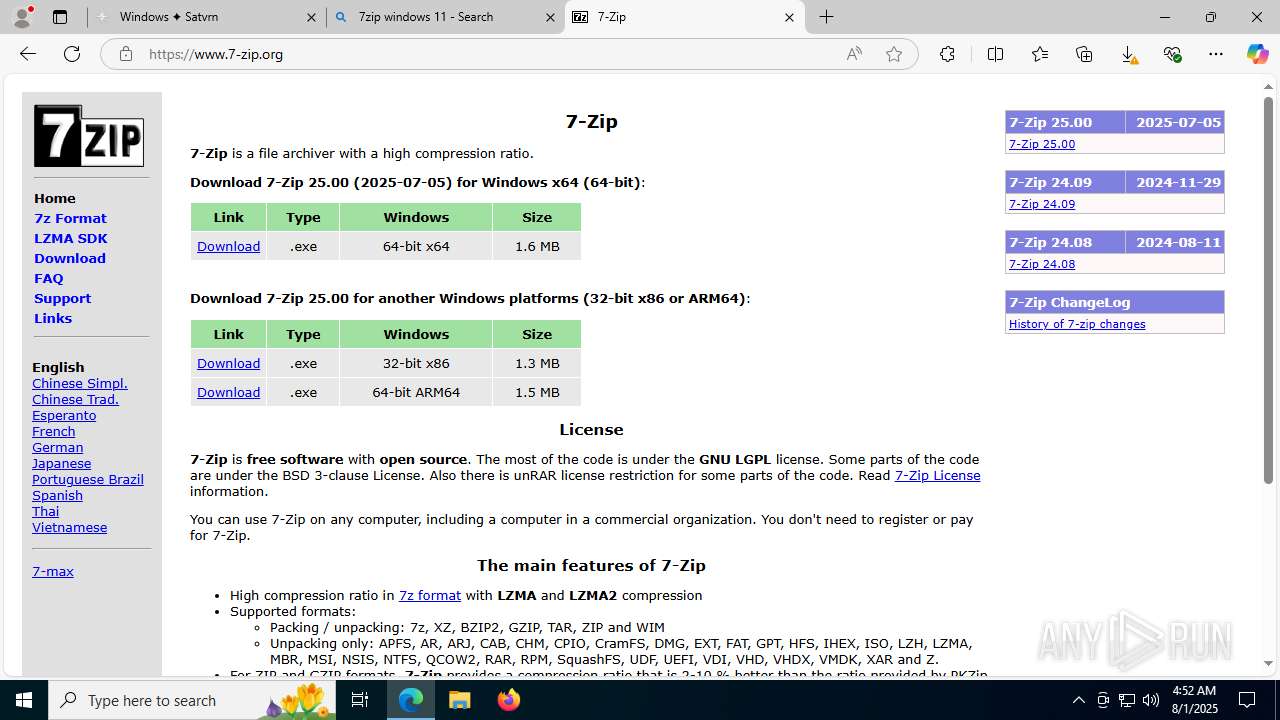This screenshot has width=1280, height=720.
Task: Switch language to German
Action: pyautogui.click(x=57, y=447)
